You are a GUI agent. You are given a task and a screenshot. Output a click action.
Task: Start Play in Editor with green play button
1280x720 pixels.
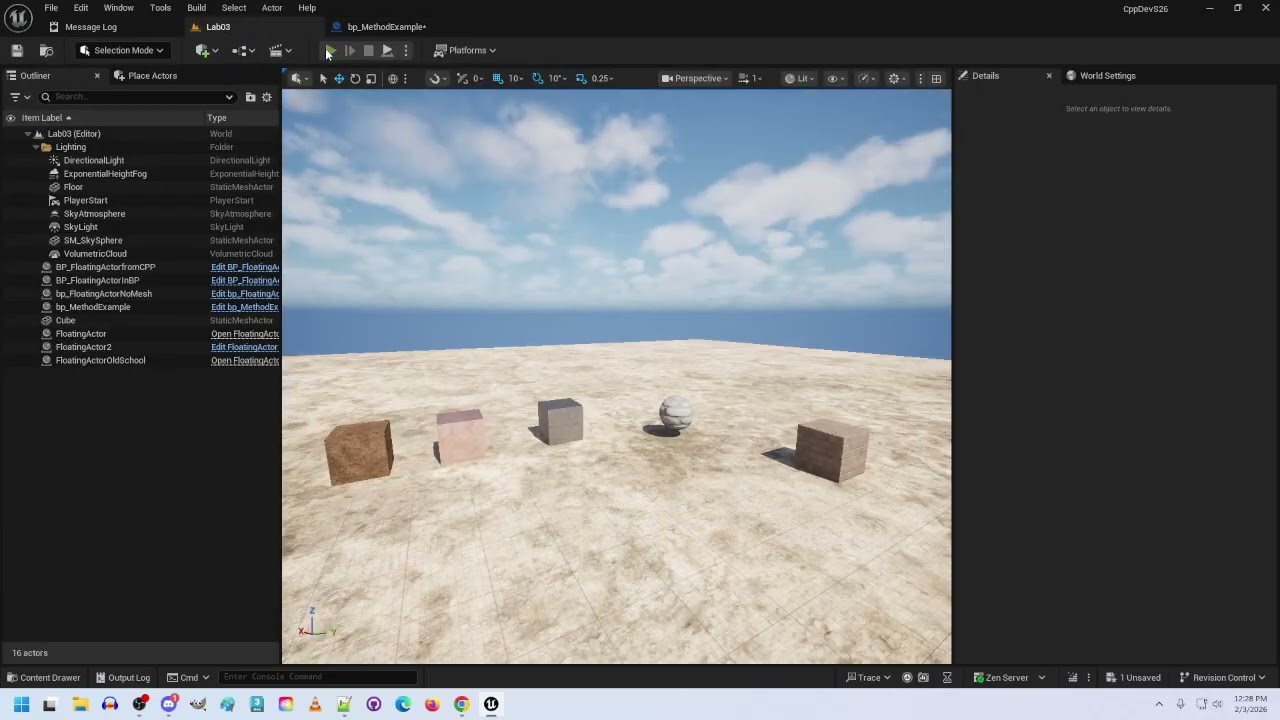point(330,50)
